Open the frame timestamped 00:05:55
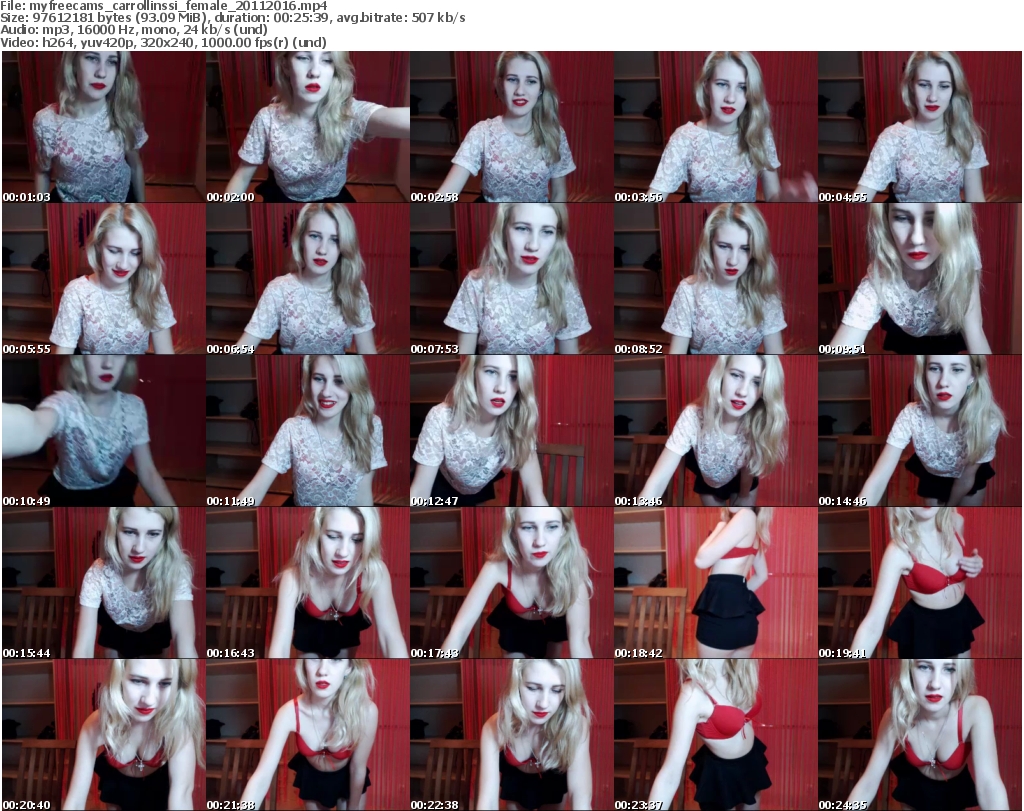Screen dimensions: 1024x811 click(103, 279)
